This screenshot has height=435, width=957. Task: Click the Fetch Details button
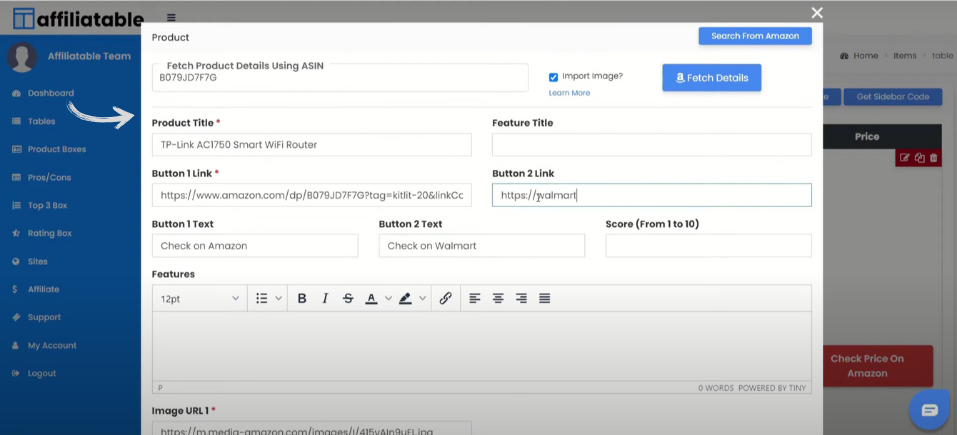pyautogui.click(x=712, y=78)
